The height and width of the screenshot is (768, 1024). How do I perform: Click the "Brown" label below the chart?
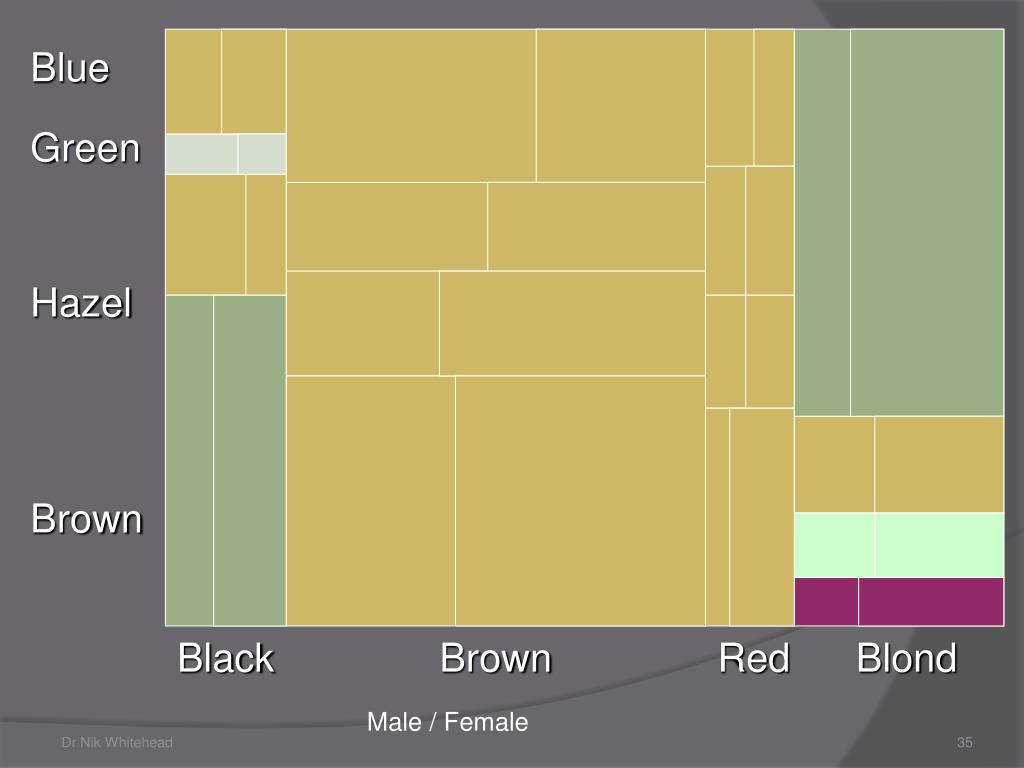pyautogui.click(x=496, y=659)
